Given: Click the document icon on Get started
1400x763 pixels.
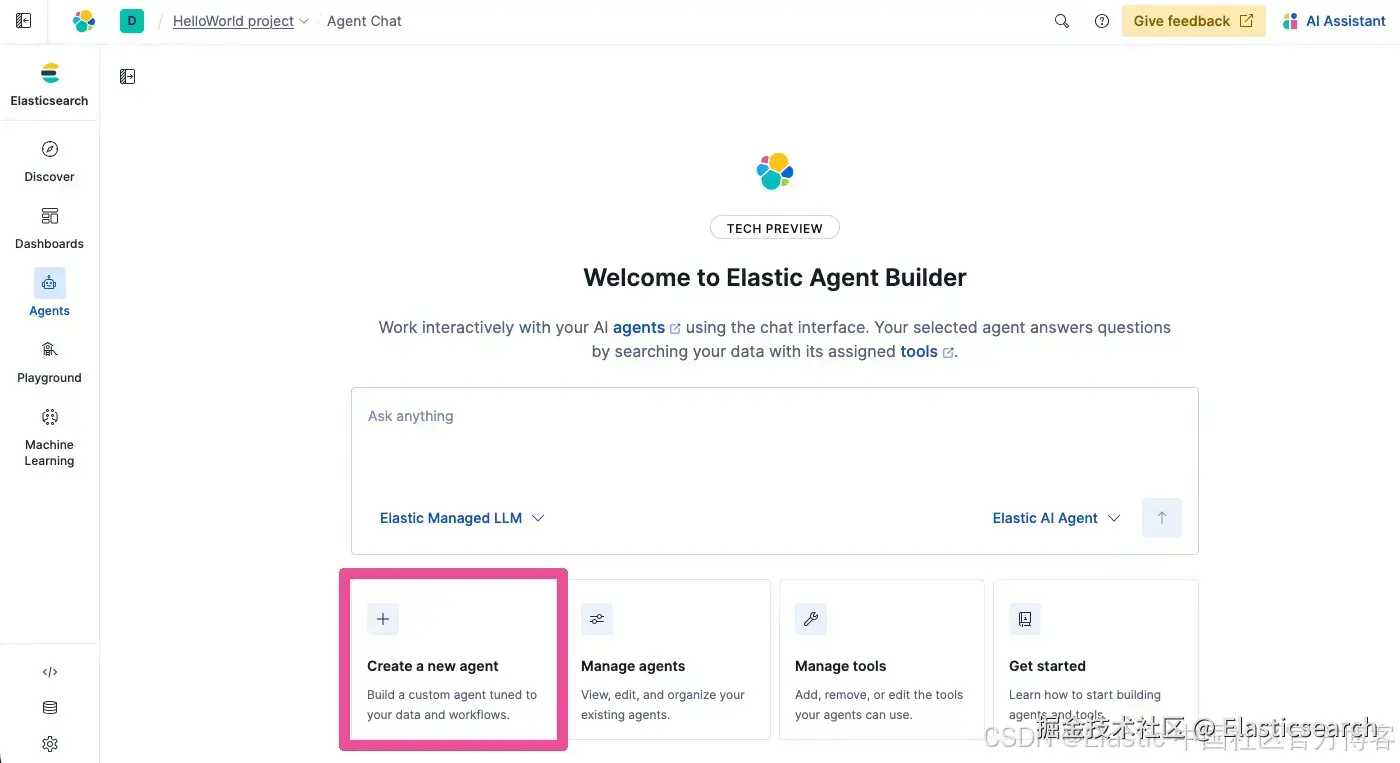Looking at the screenshot, I should [x=1025, y=619].
